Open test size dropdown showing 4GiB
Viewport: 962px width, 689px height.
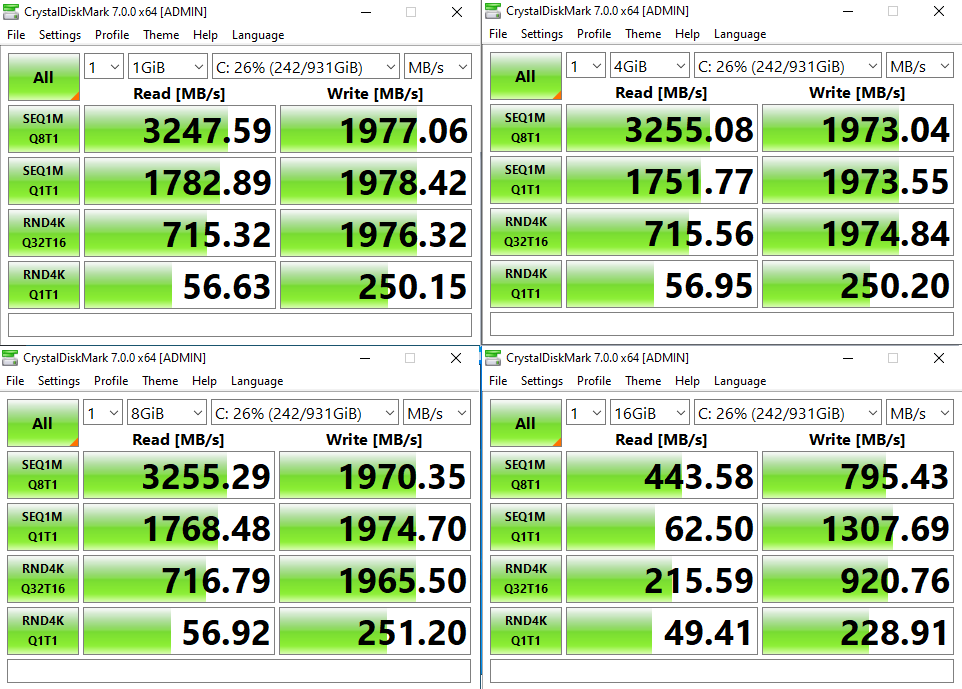click(x=649, y=66)
